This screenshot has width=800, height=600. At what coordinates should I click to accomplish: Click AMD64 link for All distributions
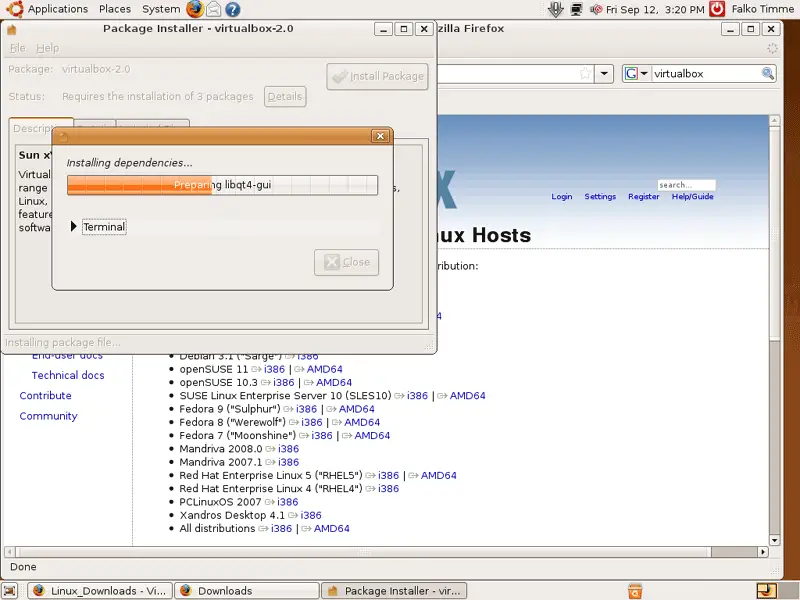pyautogui.click(x=332, y=529)
